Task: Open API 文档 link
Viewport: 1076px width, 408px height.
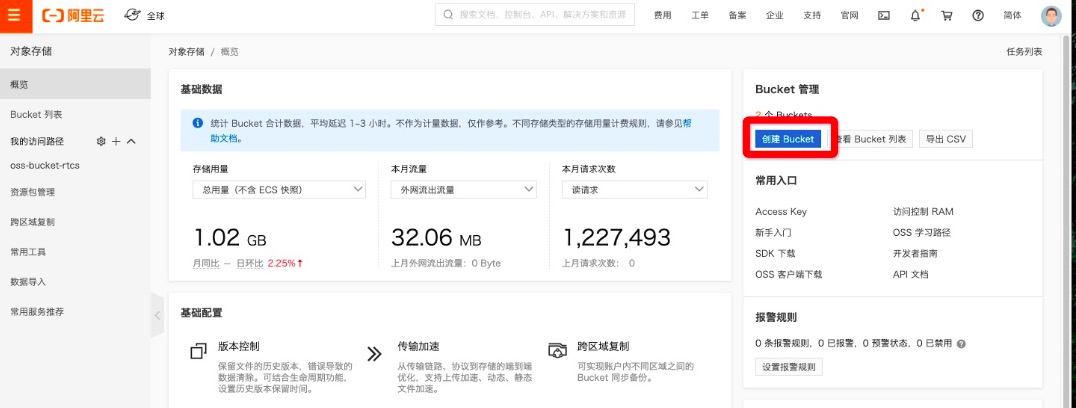Action: (x=911, y=275)
